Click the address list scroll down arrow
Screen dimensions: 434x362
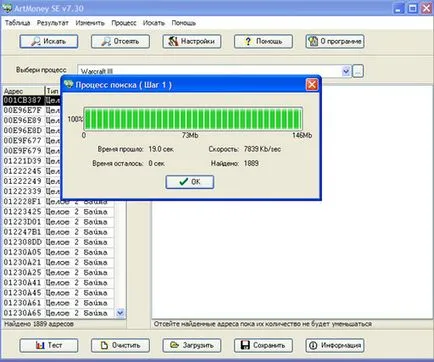pos(120,313)
